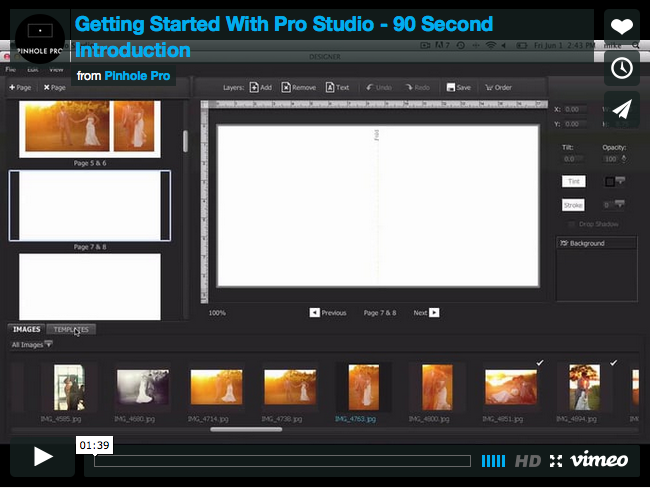Screen dimensions: 650x488
Task: Click the battery icon in menu bar
Action: click(x=521, y=45)
